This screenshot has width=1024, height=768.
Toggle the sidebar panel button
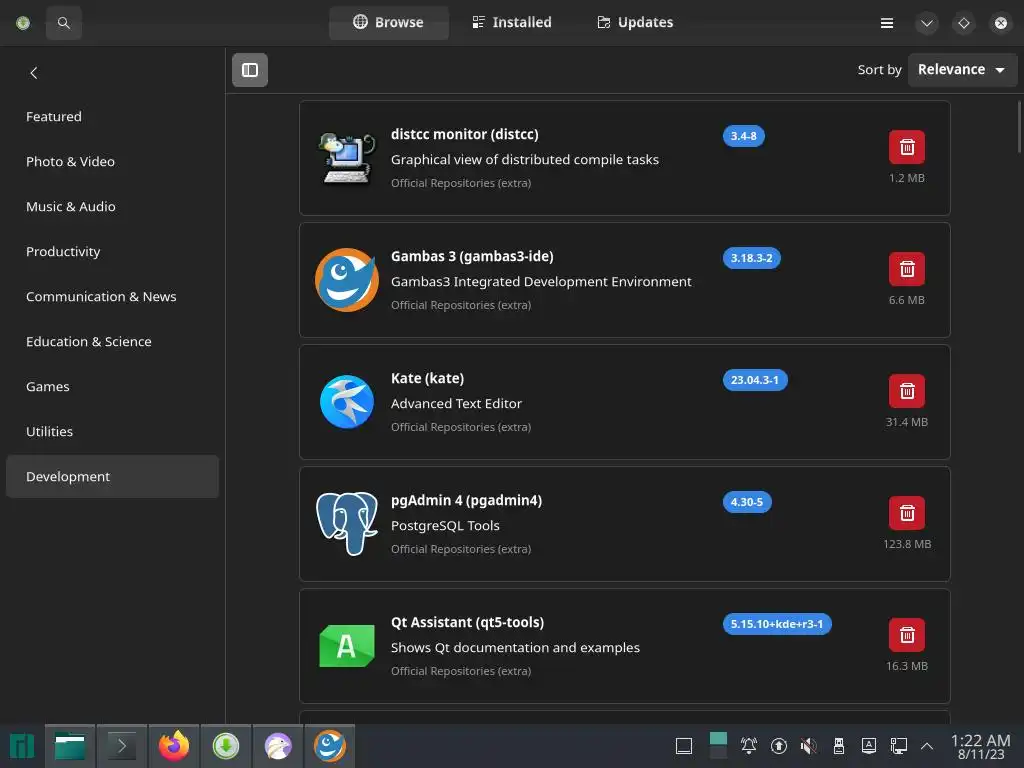(250, 70)
